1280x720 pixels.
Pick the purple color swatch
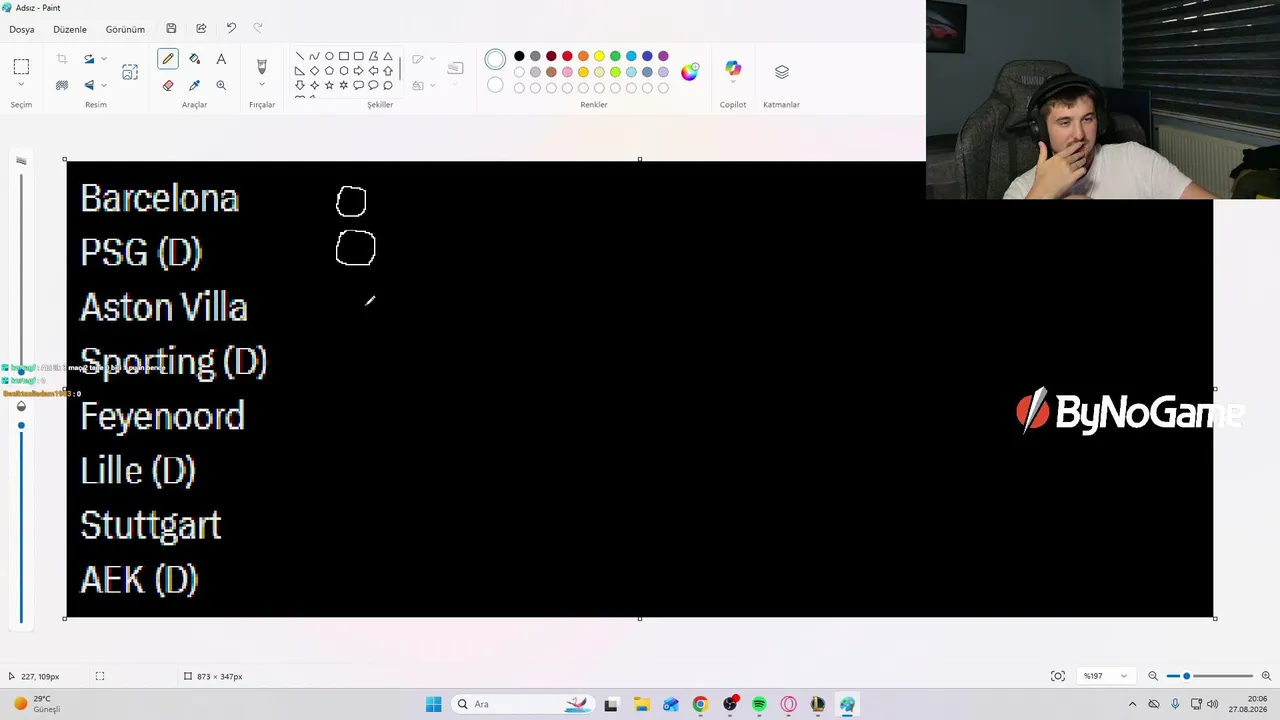pos(663,56)
